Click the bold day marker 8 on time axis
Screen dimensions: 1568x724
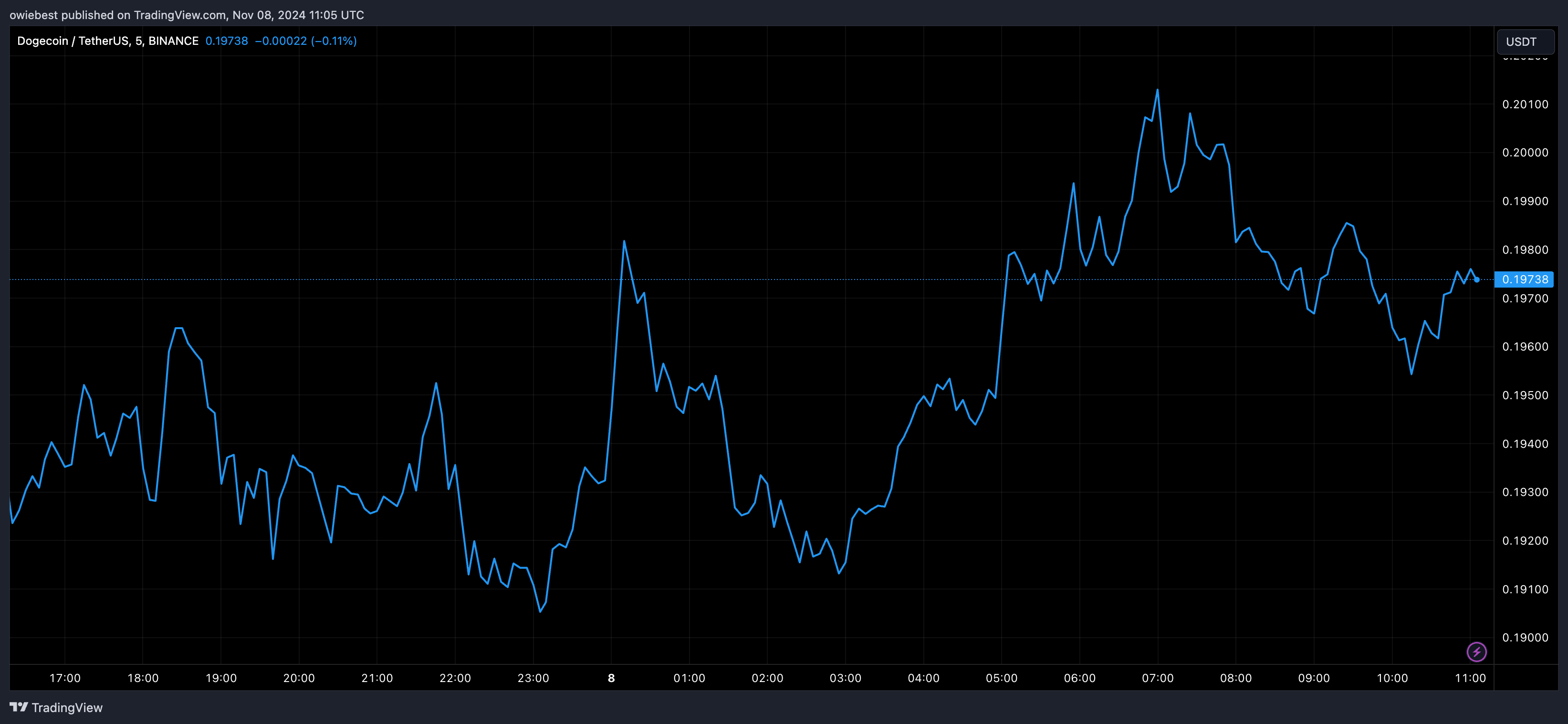coord(611,678)
